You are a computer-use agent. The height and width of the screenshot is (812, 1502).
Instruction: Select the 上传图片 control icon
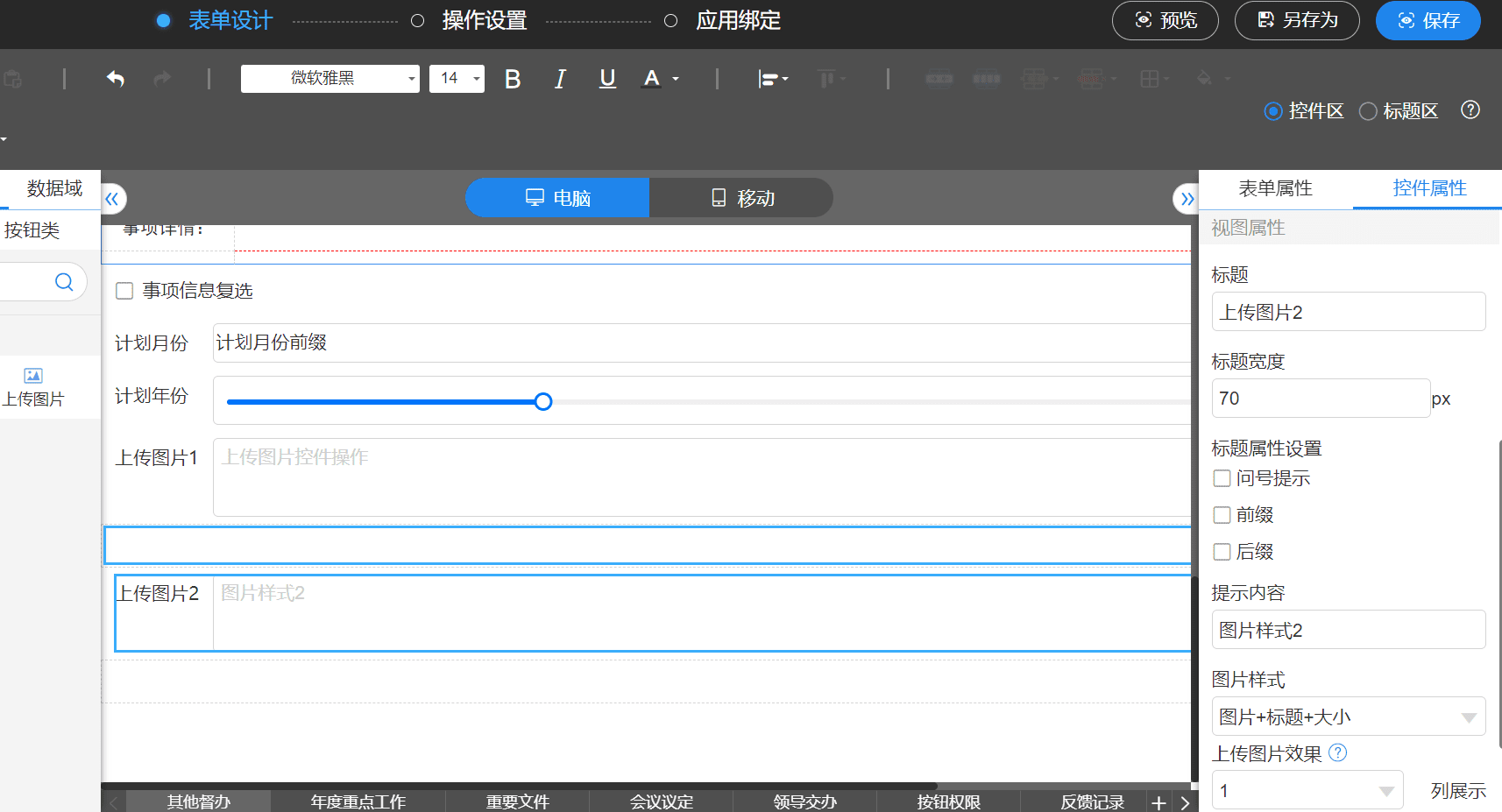click(33, 376)
